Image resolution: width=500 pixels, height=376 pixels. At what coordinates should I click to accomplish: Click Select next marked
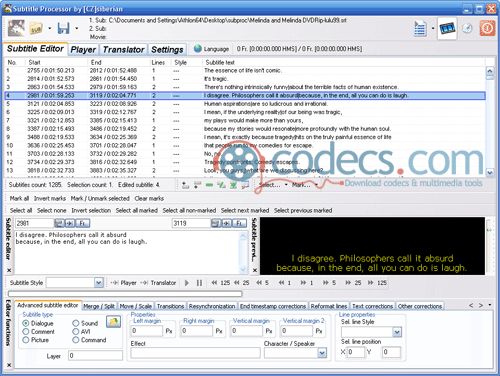tap(245, 210)
